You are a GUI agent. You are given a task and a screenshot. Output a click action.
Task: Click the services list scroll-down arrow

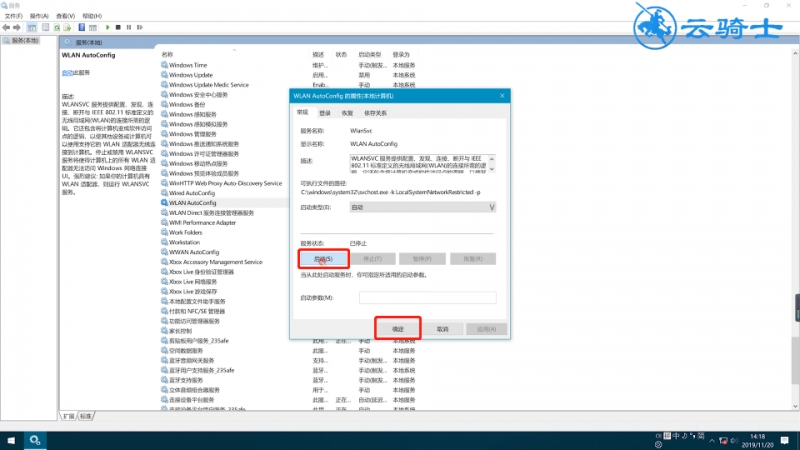click(795, 407)
